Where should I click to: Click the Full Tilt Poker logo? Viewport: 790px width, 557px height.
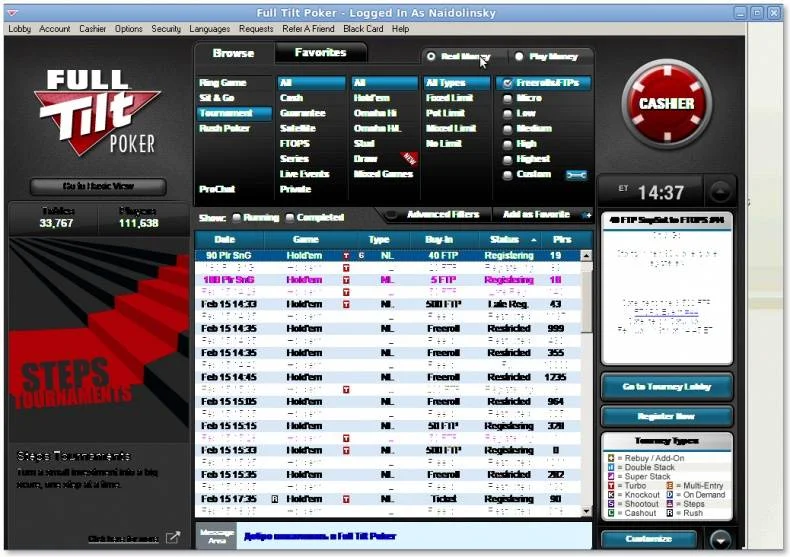pos(98,112)
